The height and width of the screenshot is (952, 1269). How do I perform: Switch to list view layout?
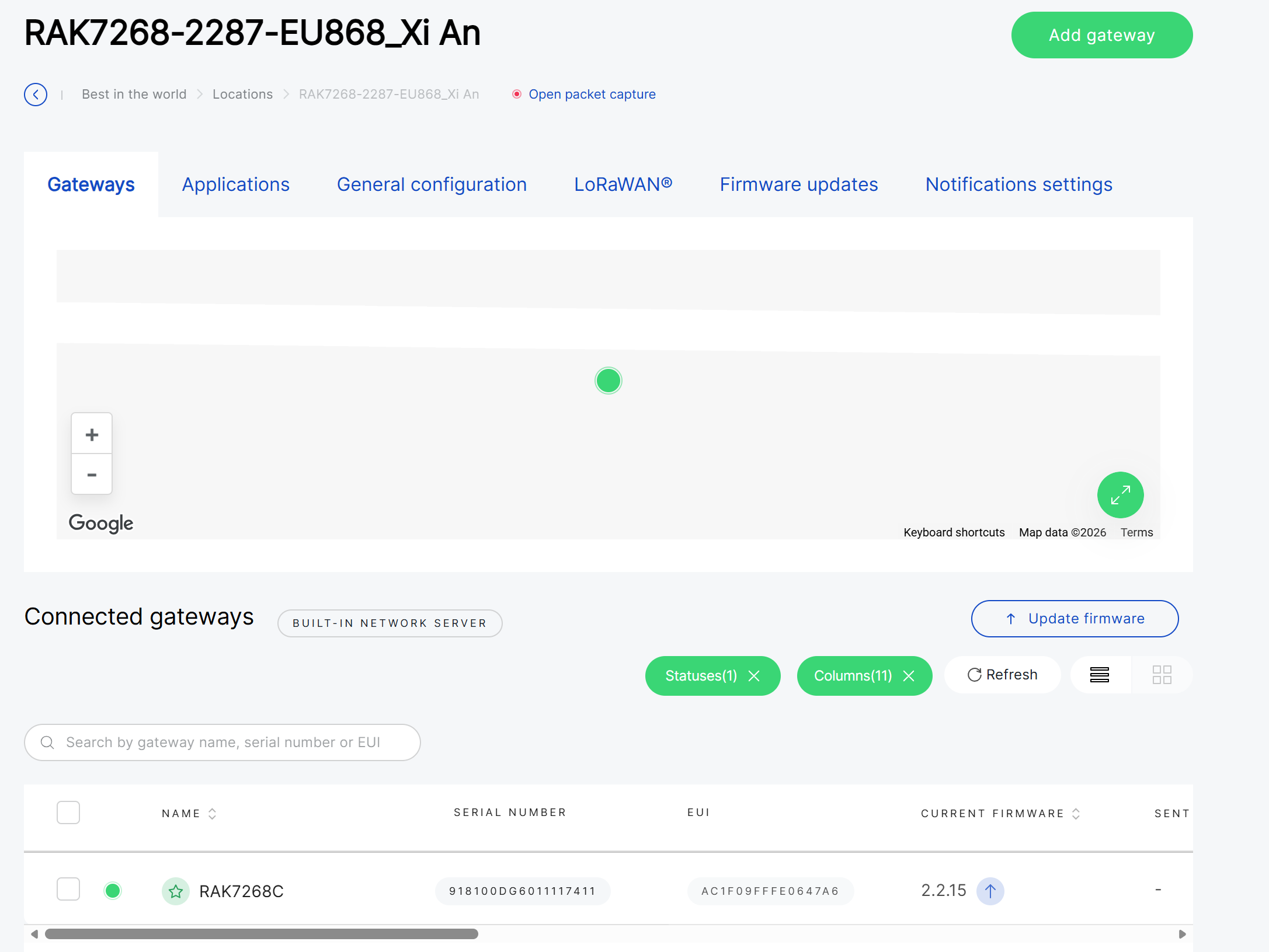tap(1100, 675)
